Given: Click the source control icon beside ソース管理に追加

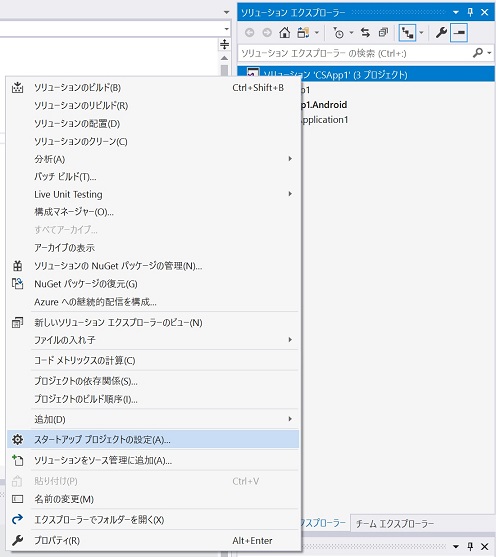Looking at the screenshot, I should pyautogui.click(x=17, y=460).
